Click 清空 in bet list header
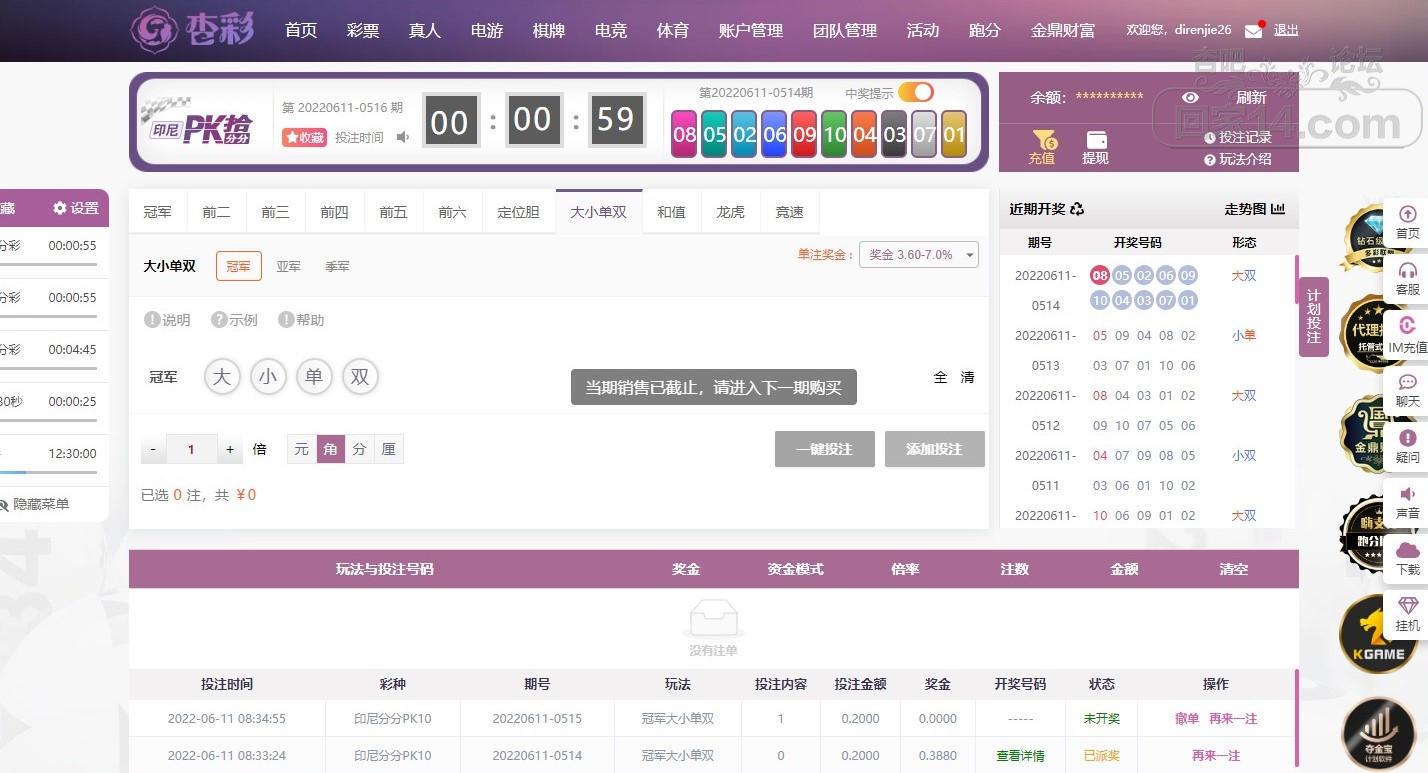The image size is (1428, 773). click(1233, 568)
